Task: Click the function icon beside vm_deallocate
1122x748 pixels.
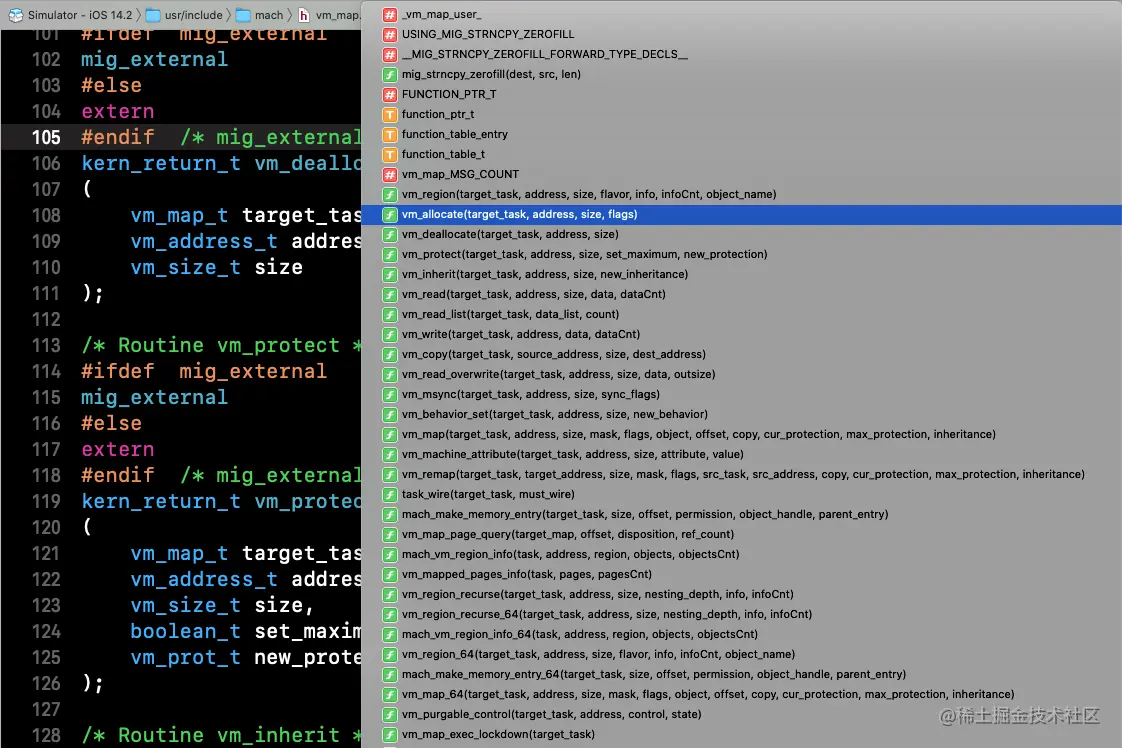Action: [390, 235]
